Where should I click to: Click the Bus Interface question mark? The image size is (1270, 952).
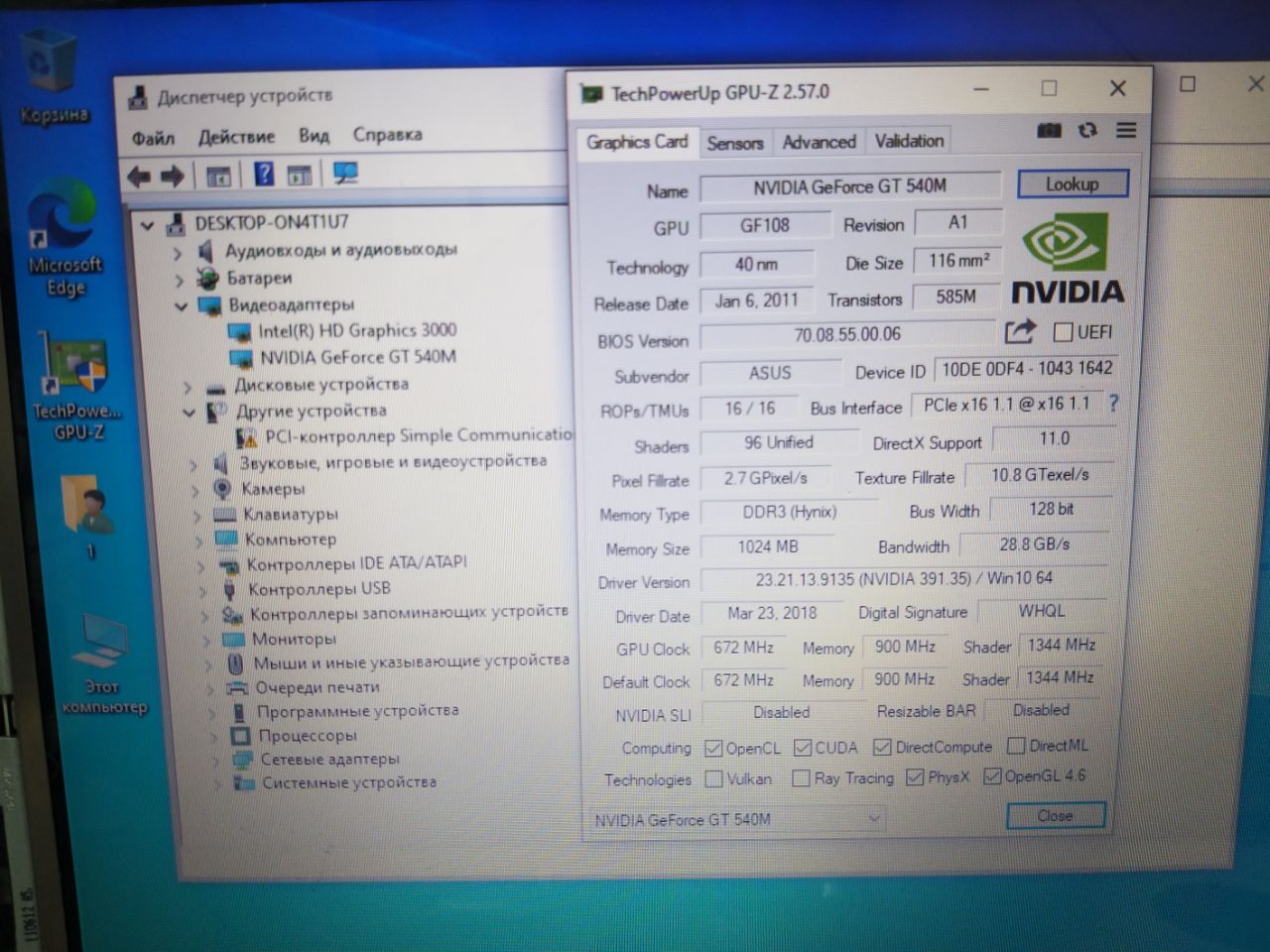[x=1113, y=403]
